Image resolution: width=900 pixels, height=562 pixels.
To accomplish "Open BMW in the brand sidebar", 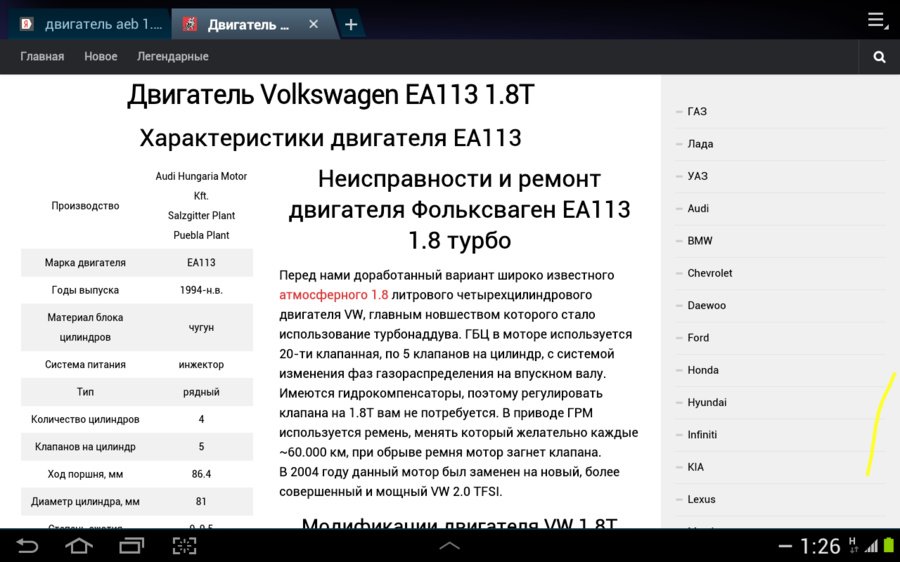I will pyautogui.click(x=700, y=241).
